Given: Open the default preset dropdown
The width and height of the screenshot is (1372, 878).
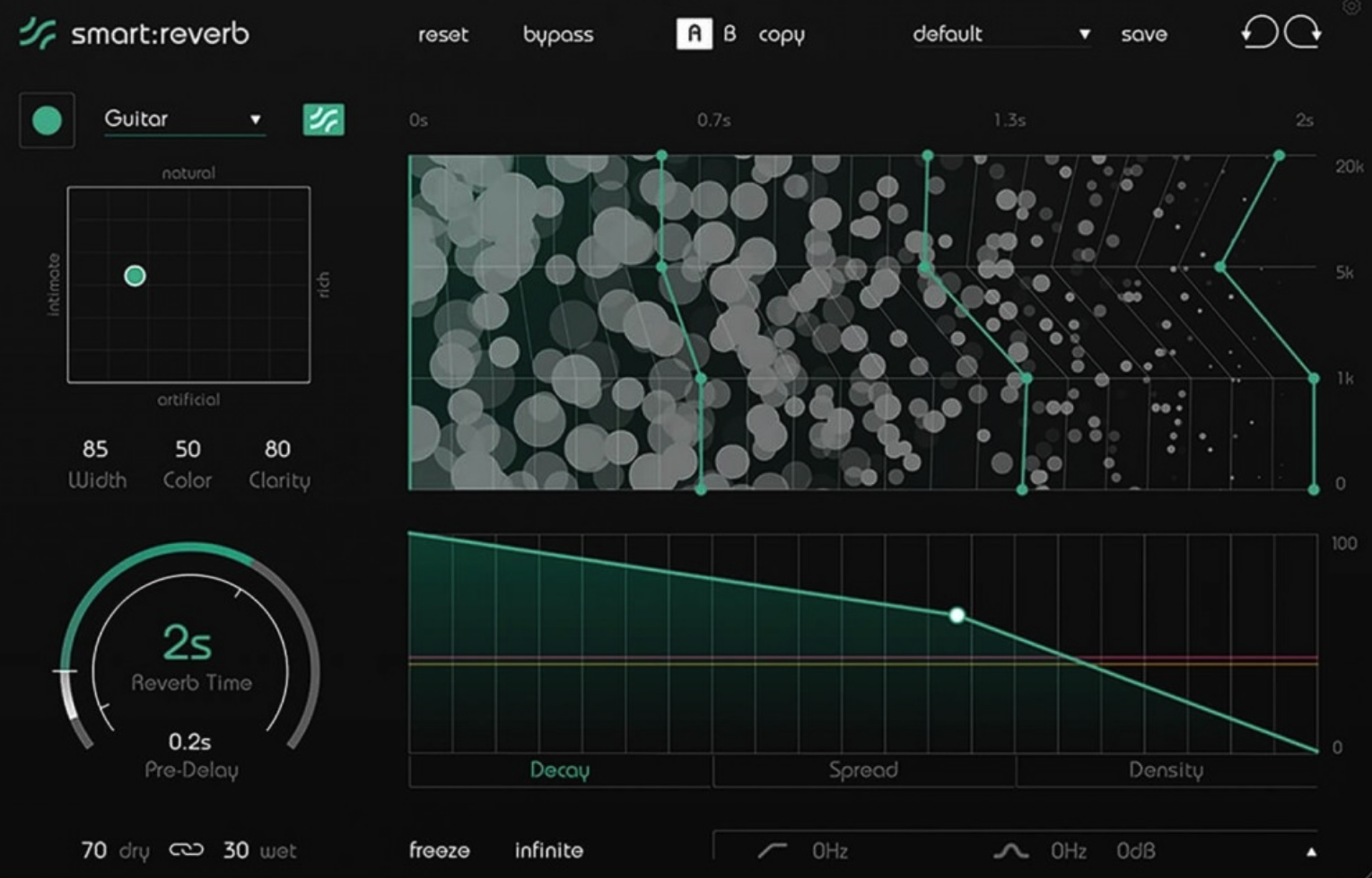Looking at the screenshot, I should [1001, 34].
